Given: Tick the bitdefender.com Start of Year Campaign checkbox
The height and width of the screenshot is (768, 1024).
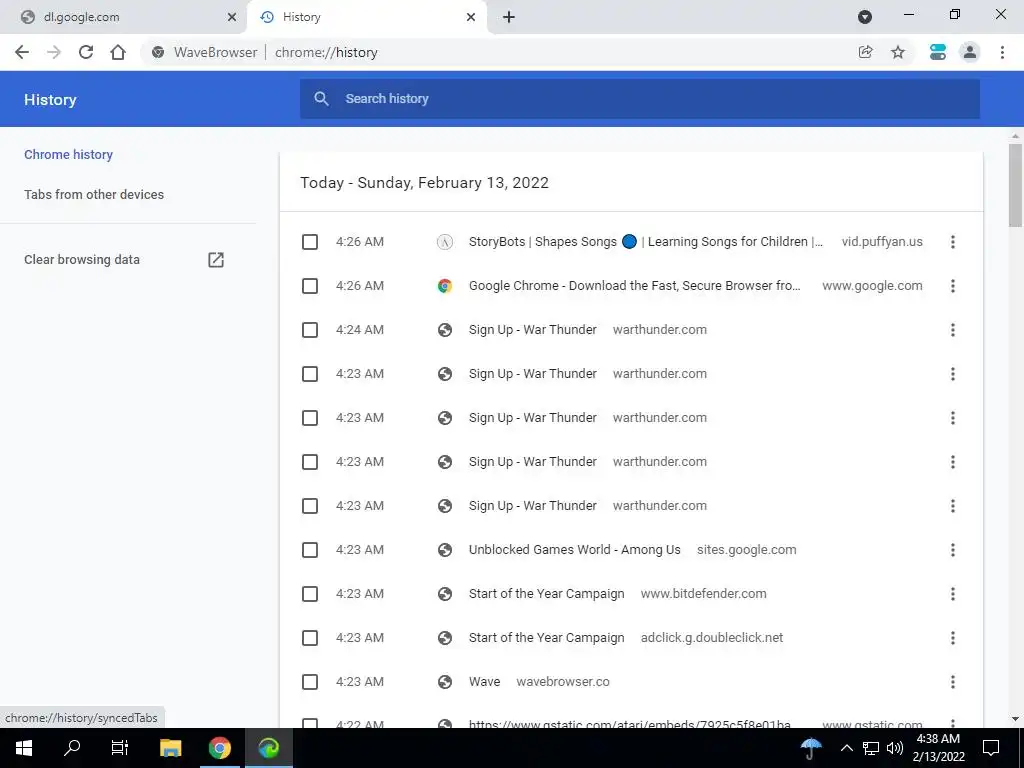Looking at the screenshot, I should (x=310, y=594).
